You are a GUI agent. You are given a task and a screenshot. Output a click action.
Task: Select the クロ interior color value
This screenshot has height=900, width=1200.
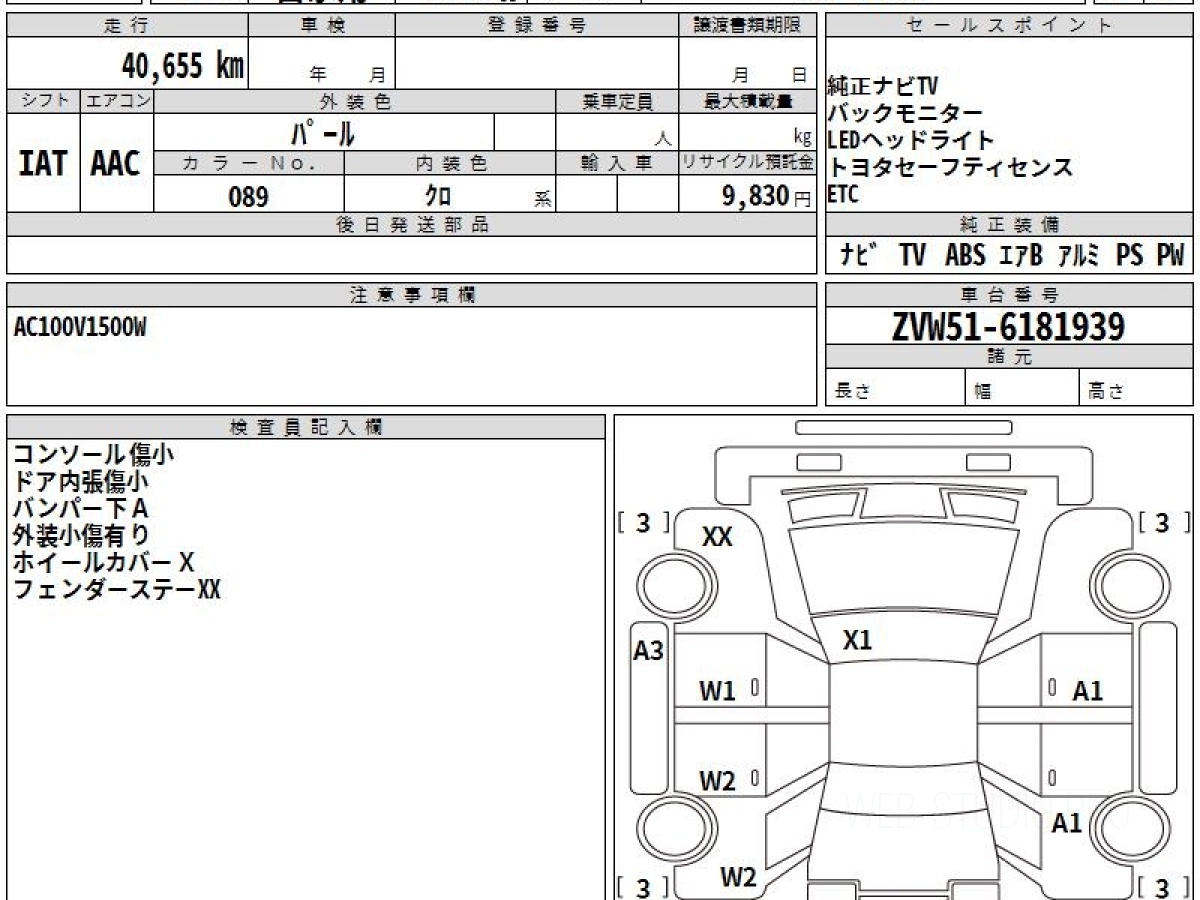click(x=438, y=196)
